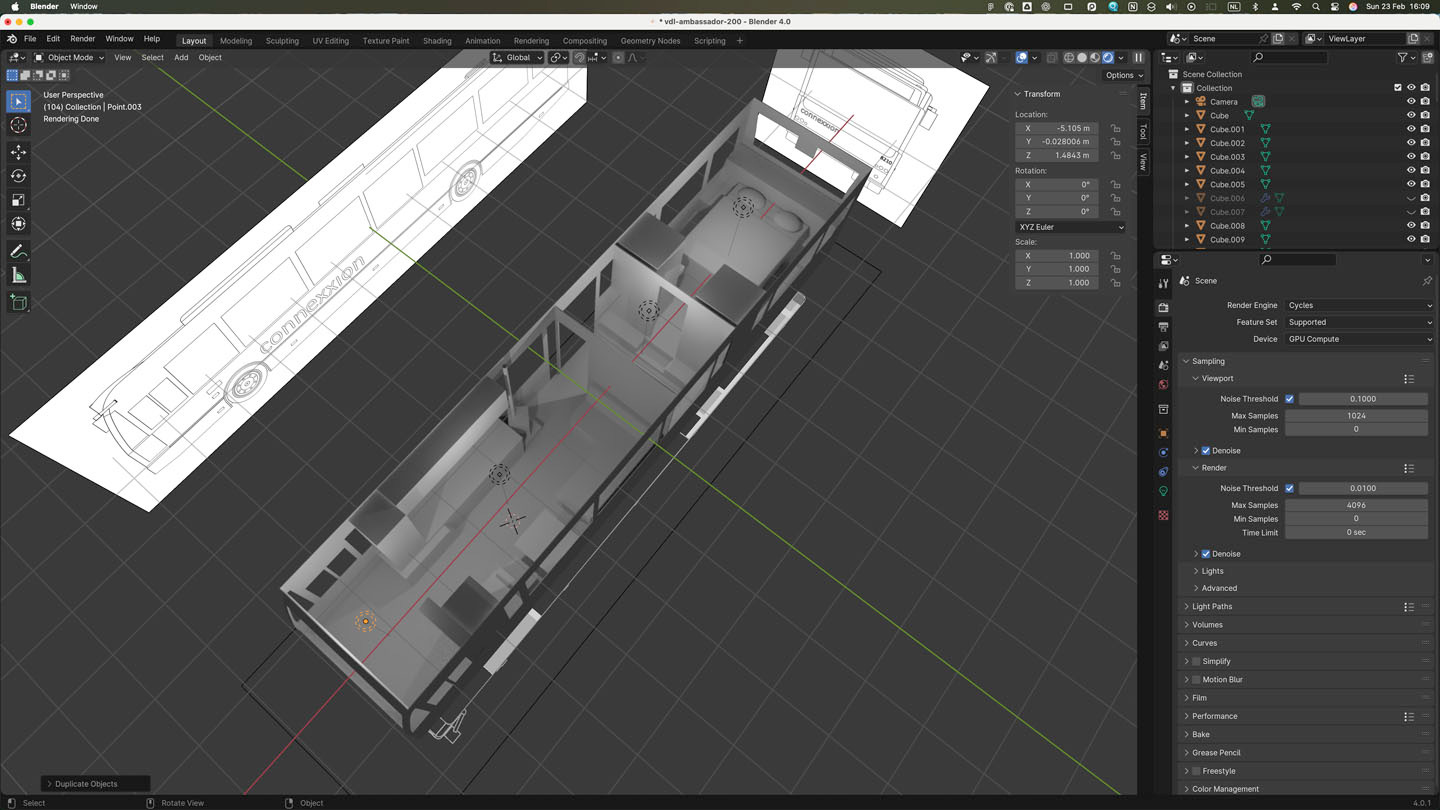Disable the Render Denoise checkbox
Screen dimensions: 1440x810
[x=1206, y=554]
